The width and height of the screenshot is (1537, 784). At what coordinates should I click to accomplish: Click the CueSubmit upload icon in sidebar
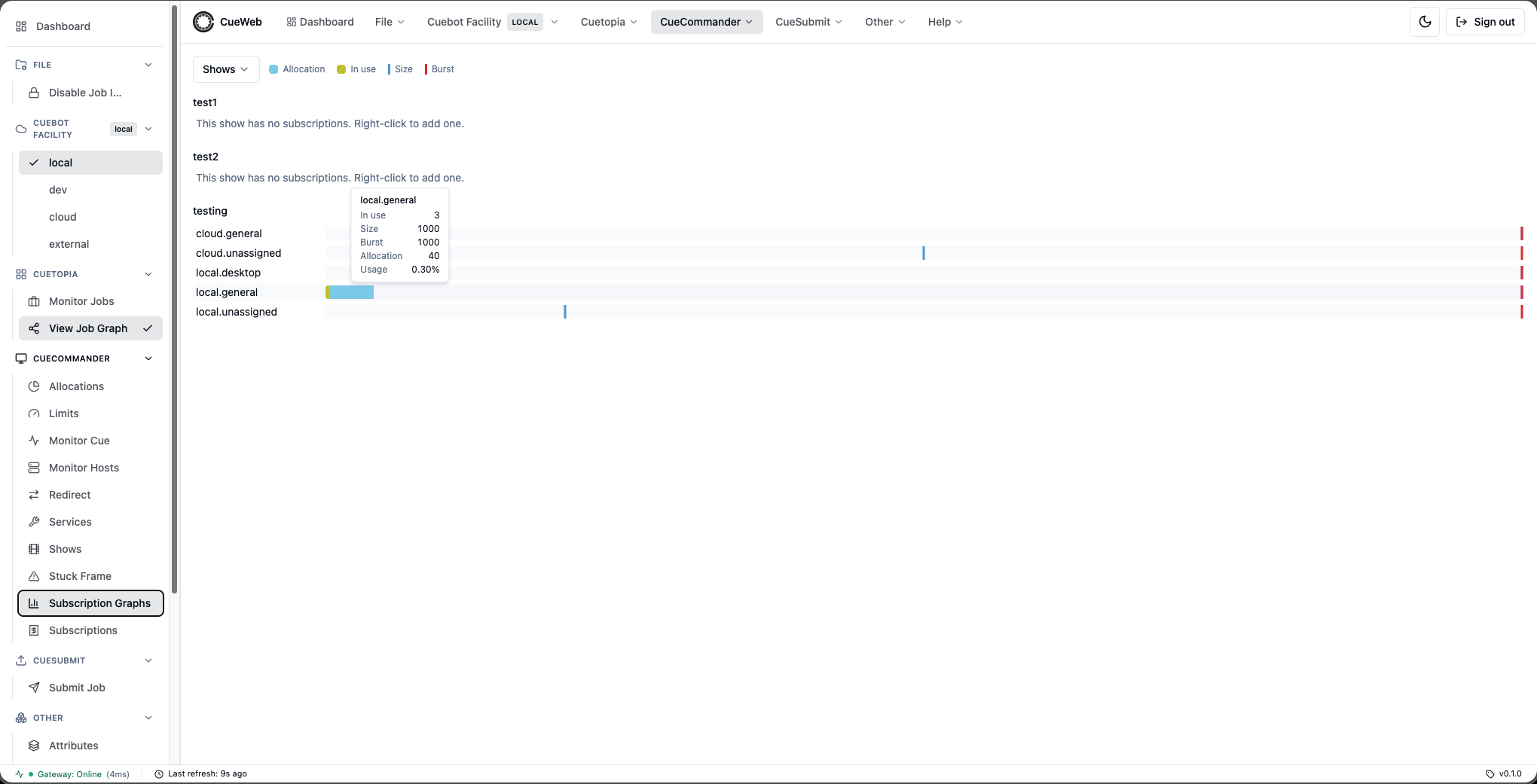click(x=21, y=660)
